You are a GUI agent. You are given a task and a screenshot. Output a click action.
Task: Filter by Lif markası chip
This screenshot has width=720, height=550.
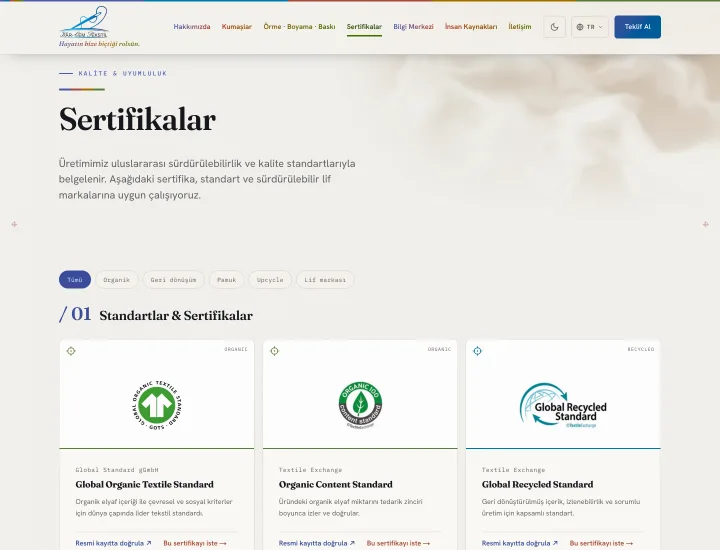pyautogui.click(x=325, y=280)
